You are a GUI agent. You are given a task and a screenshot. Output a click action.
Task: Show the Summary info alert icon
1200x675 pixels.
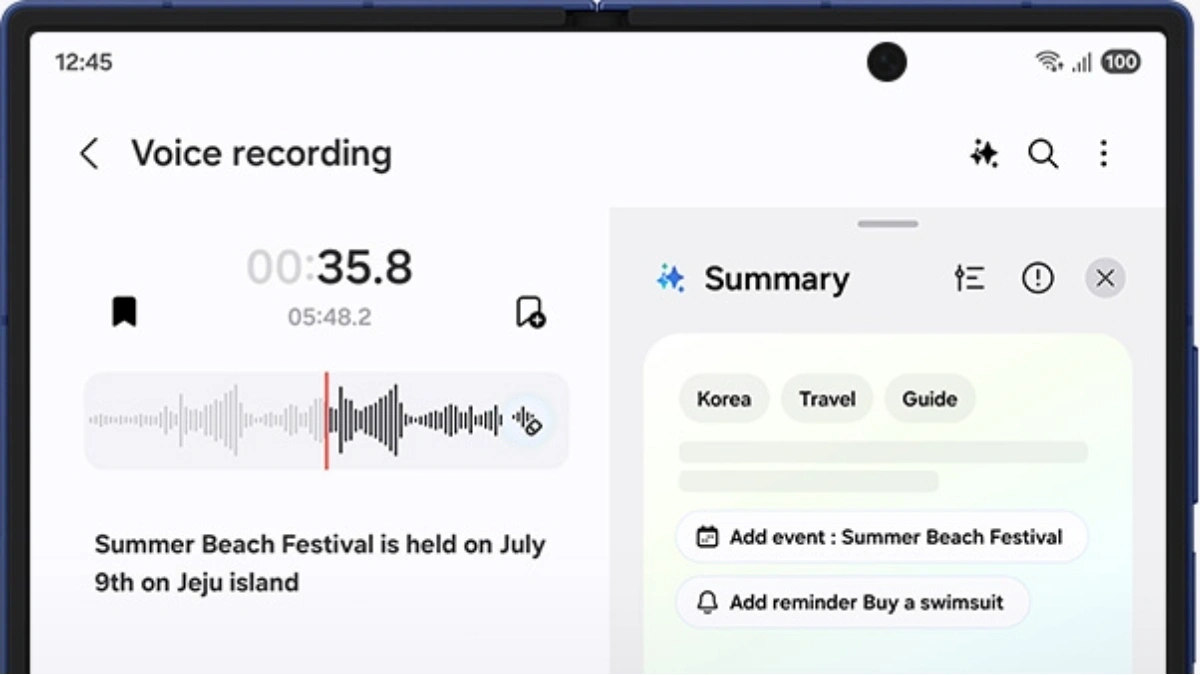tap(1038, 279)
